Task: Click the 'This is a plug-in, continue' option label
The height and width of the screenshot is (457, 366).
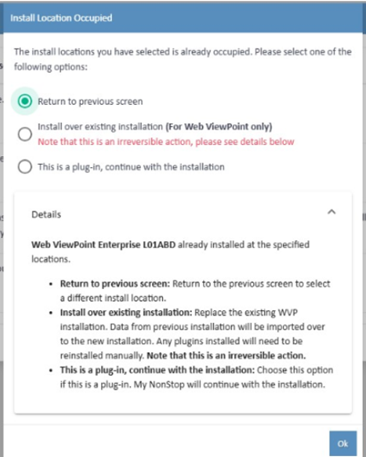Action: tap(131, 167)
